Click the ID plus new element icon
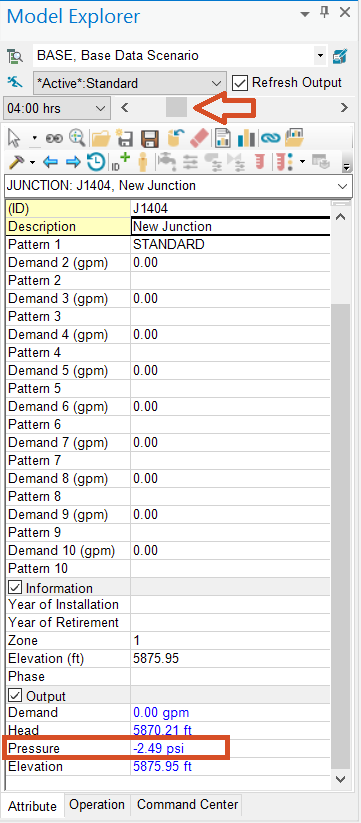The image size is (361, 823). coord(120,162)
